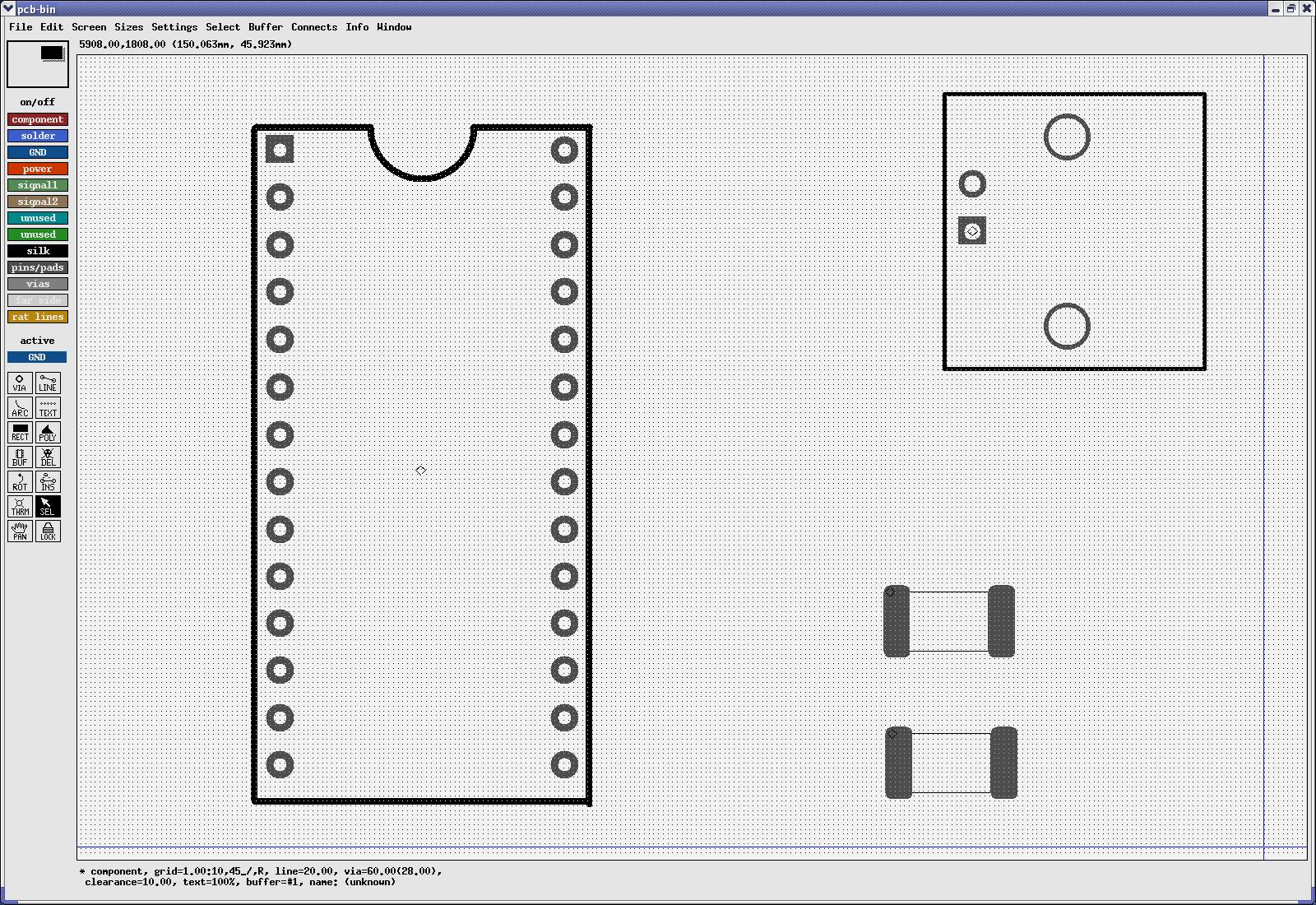This screenshot has width=1316, height=905.
Task: Click pin 1 square pad of DIP chip
Action: tap(280, 150)
